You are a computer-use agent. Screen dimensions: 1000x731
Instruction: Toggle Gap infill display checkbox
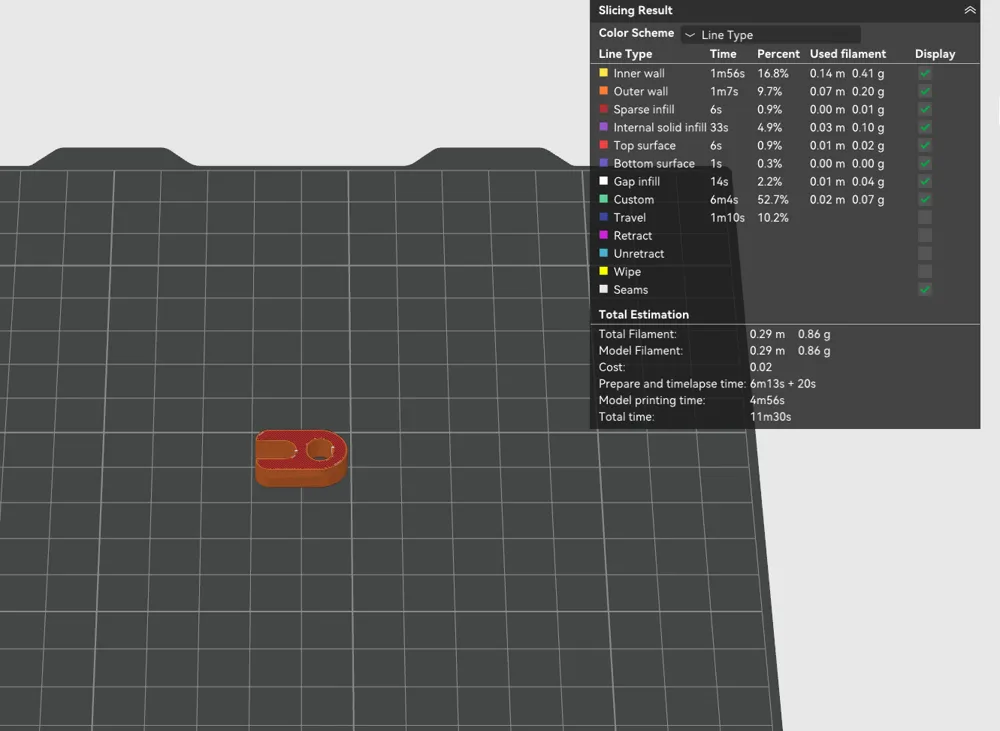click(925, 181)
